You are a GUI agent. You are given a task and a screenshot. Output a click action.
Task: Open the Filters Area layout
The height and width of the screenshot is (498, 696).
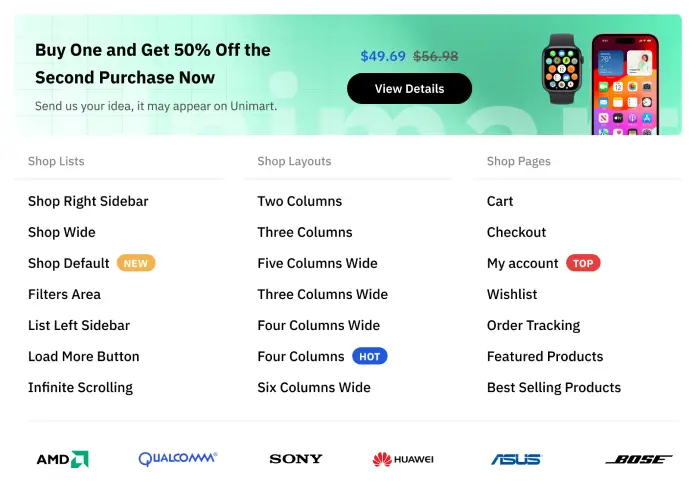pos(64,294)
